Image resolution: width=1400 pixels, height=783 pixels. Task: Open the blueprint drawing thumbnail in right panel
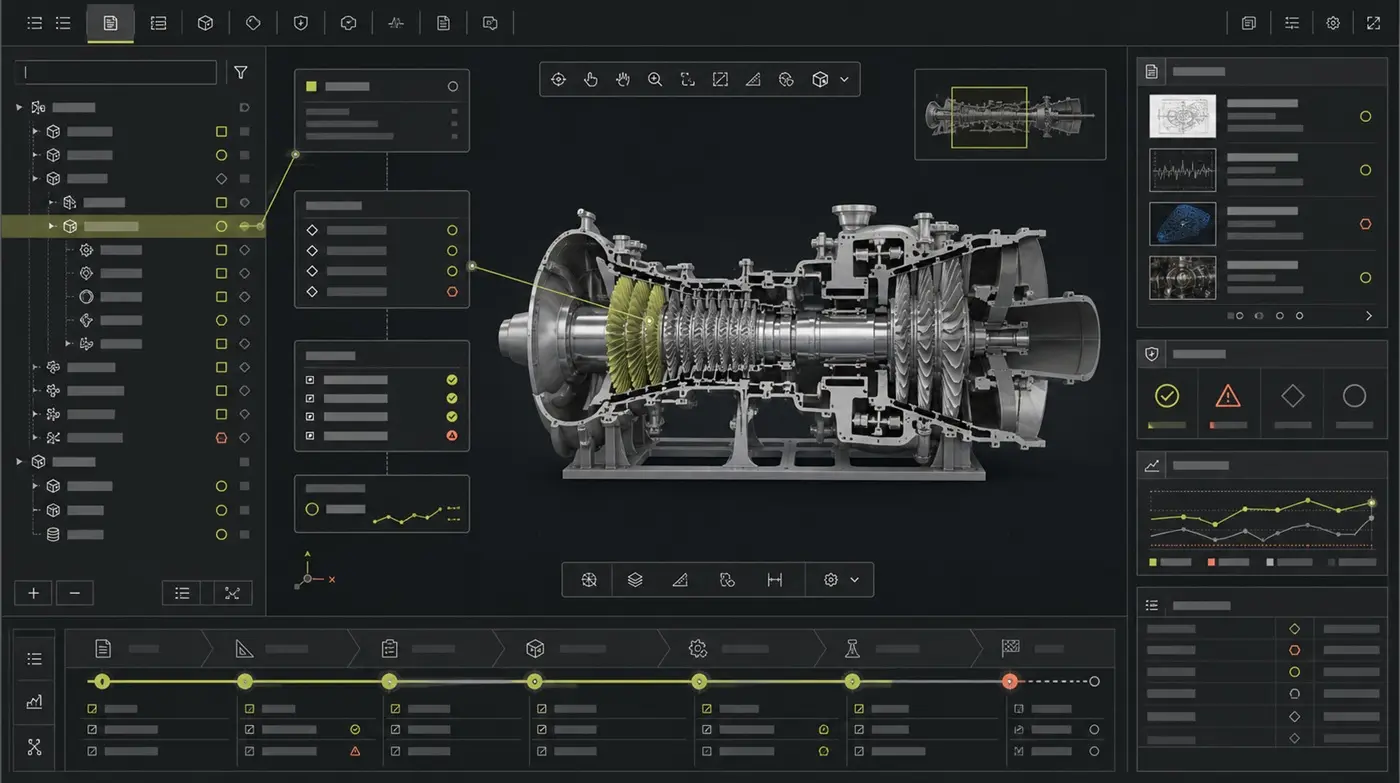[1182, 116]
